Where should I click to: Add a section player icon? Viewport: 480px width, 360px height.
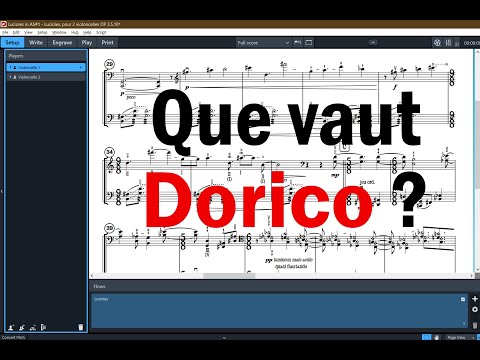click(x=22, y=327)
